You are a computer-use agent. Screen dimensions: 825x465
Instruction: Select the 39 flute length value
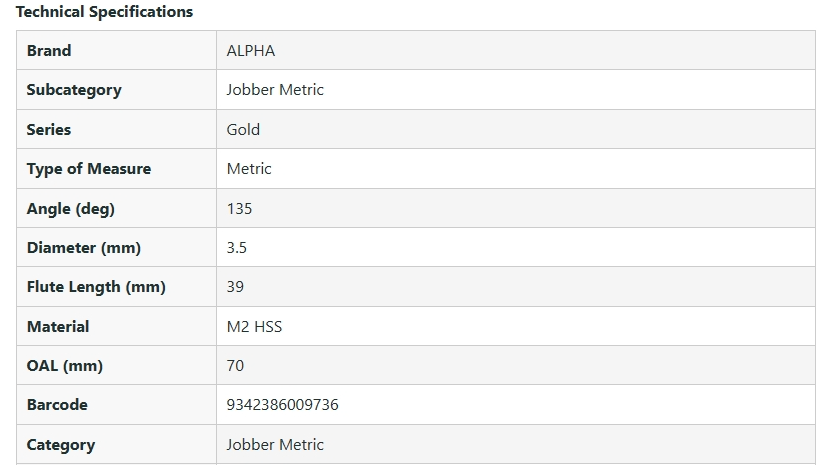click(235, 287)
